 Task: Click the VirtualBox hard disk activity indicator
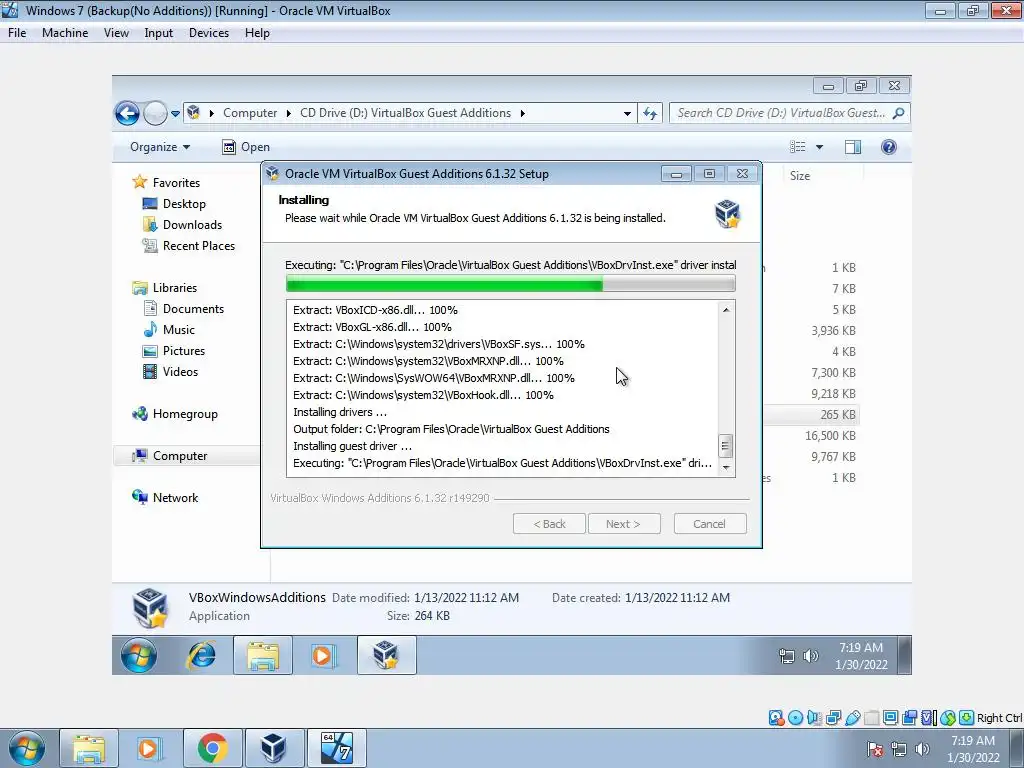776,718
